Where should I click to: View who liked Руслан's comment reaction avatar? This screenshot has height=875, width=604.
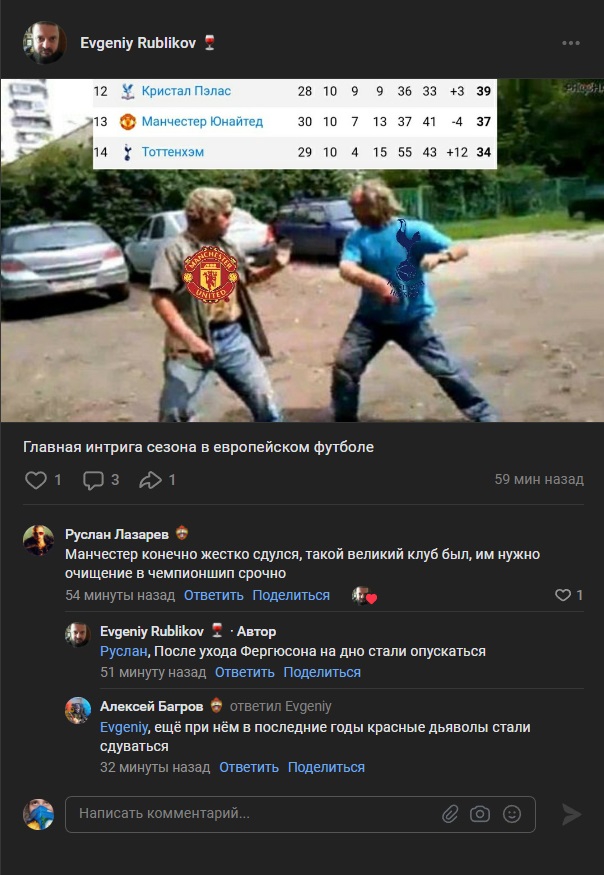point(363,595)
